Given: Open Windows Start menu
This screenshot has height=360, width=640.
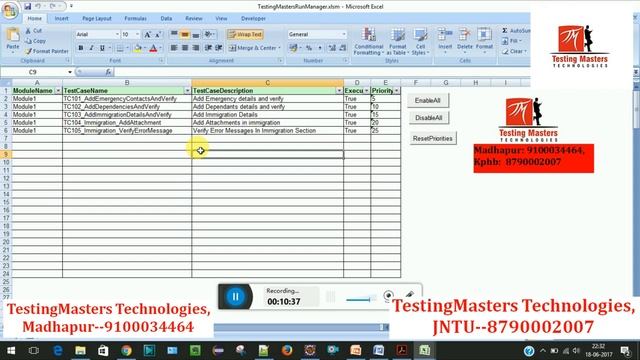Looking at the screenshot, I should [x=11, y=351].
